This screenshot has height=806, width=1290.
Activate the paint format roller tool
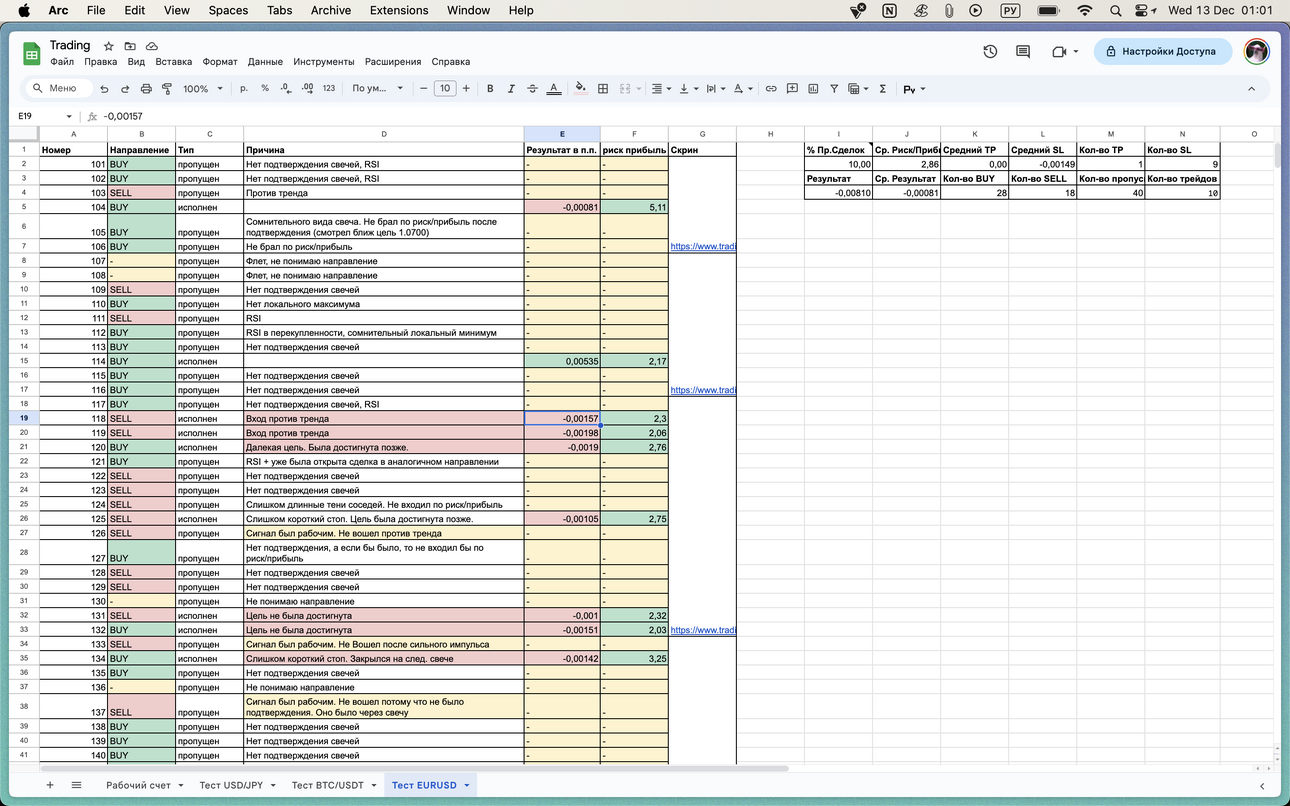[x=167, y=89]
